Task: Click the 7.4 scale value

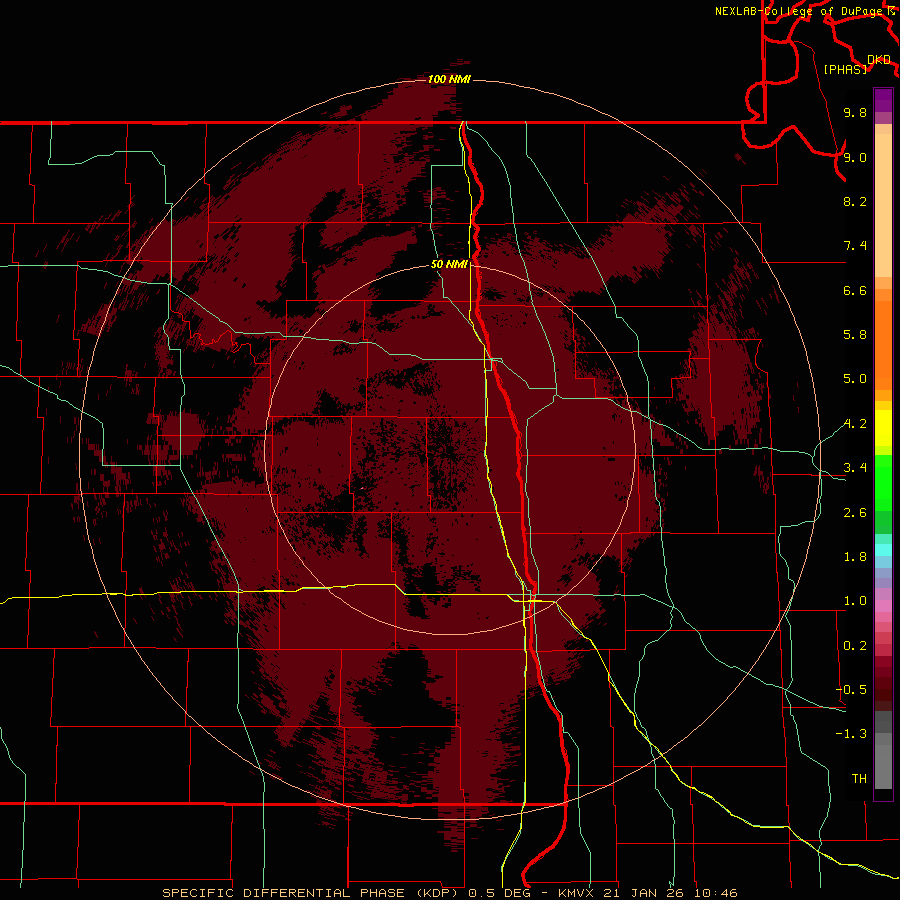Action: pyautogui.click(x=855, y=246)
